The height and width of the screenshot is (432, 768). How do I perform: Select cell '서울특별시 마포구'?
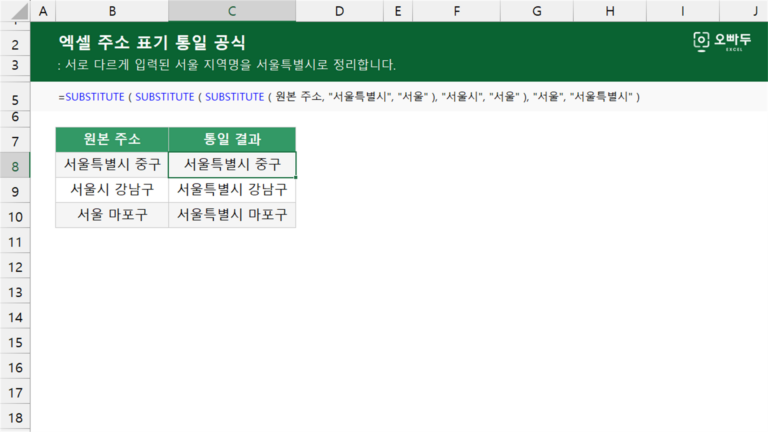coord(232,215)
